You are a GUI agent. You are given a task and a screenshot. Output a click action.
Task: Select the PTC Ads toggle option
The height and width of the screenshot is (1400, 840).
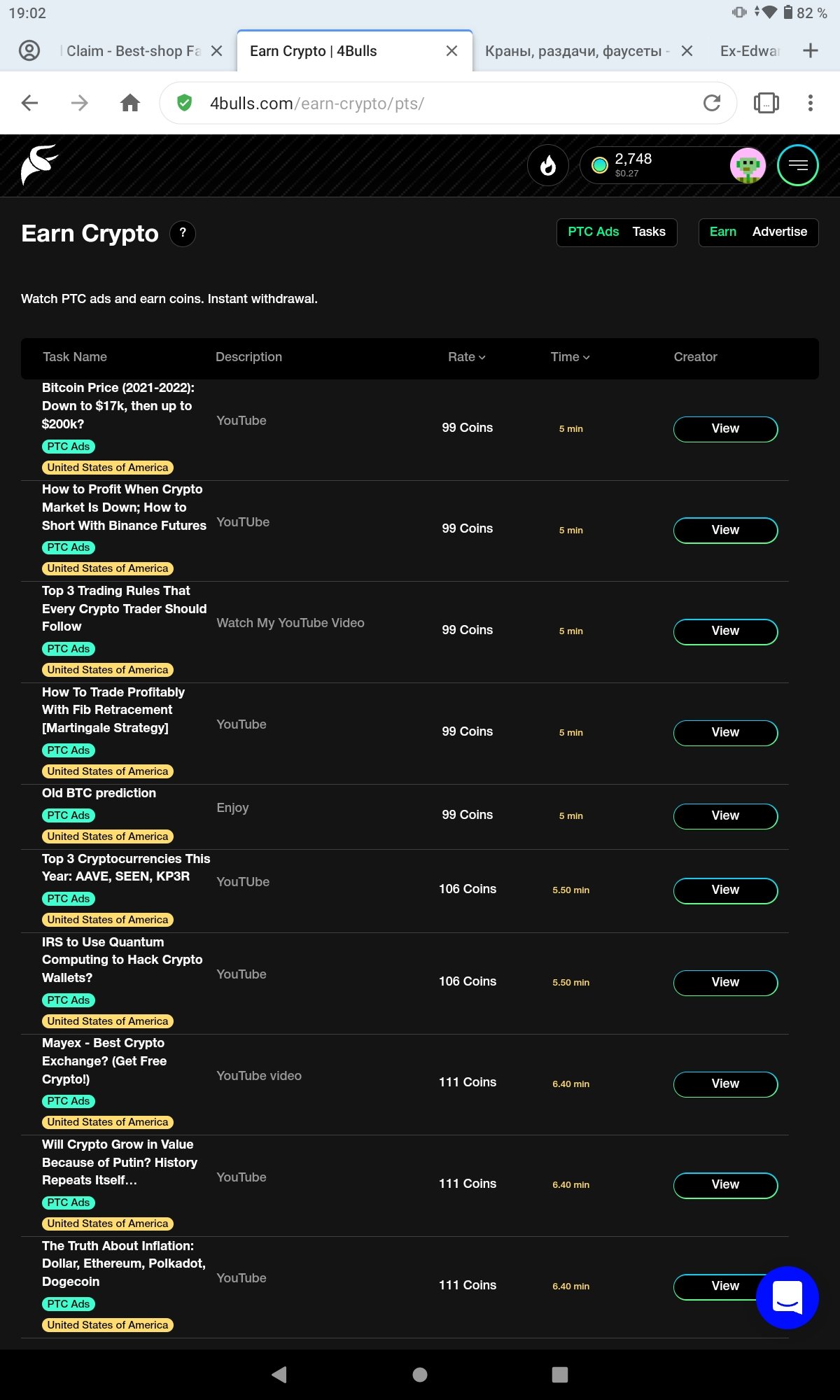(x=593, y=232)
